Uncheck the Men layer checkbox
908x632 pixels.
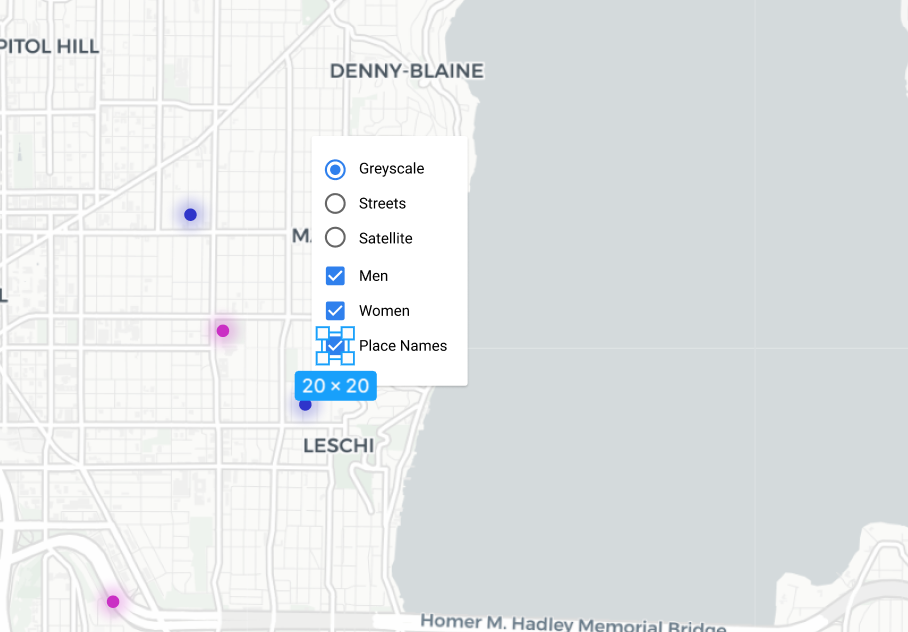pyautogui.click(x=336, y=276)
